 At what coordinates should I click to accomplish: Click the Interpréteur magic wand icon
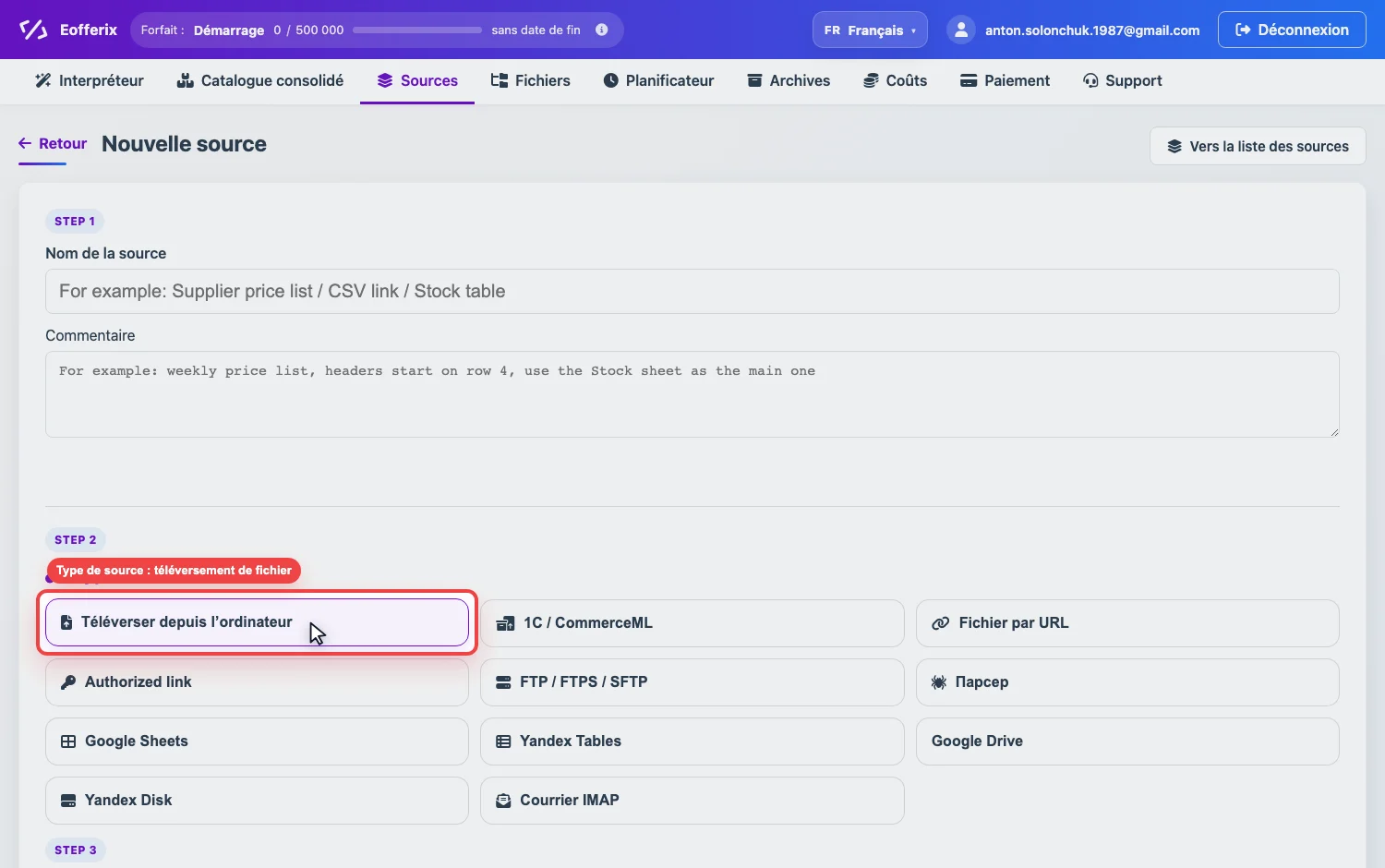(42, 80)
